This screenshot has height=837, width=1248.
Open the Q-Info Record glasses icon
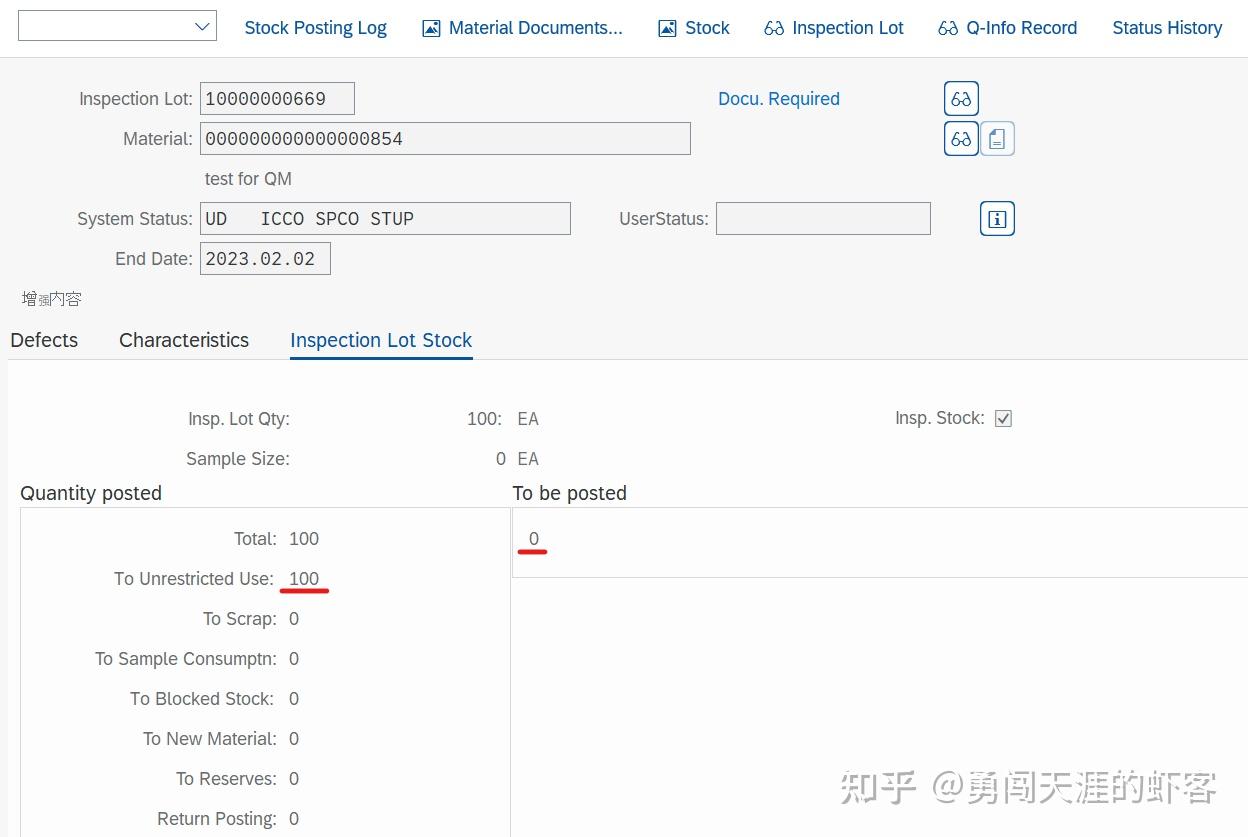pos(948,27)
